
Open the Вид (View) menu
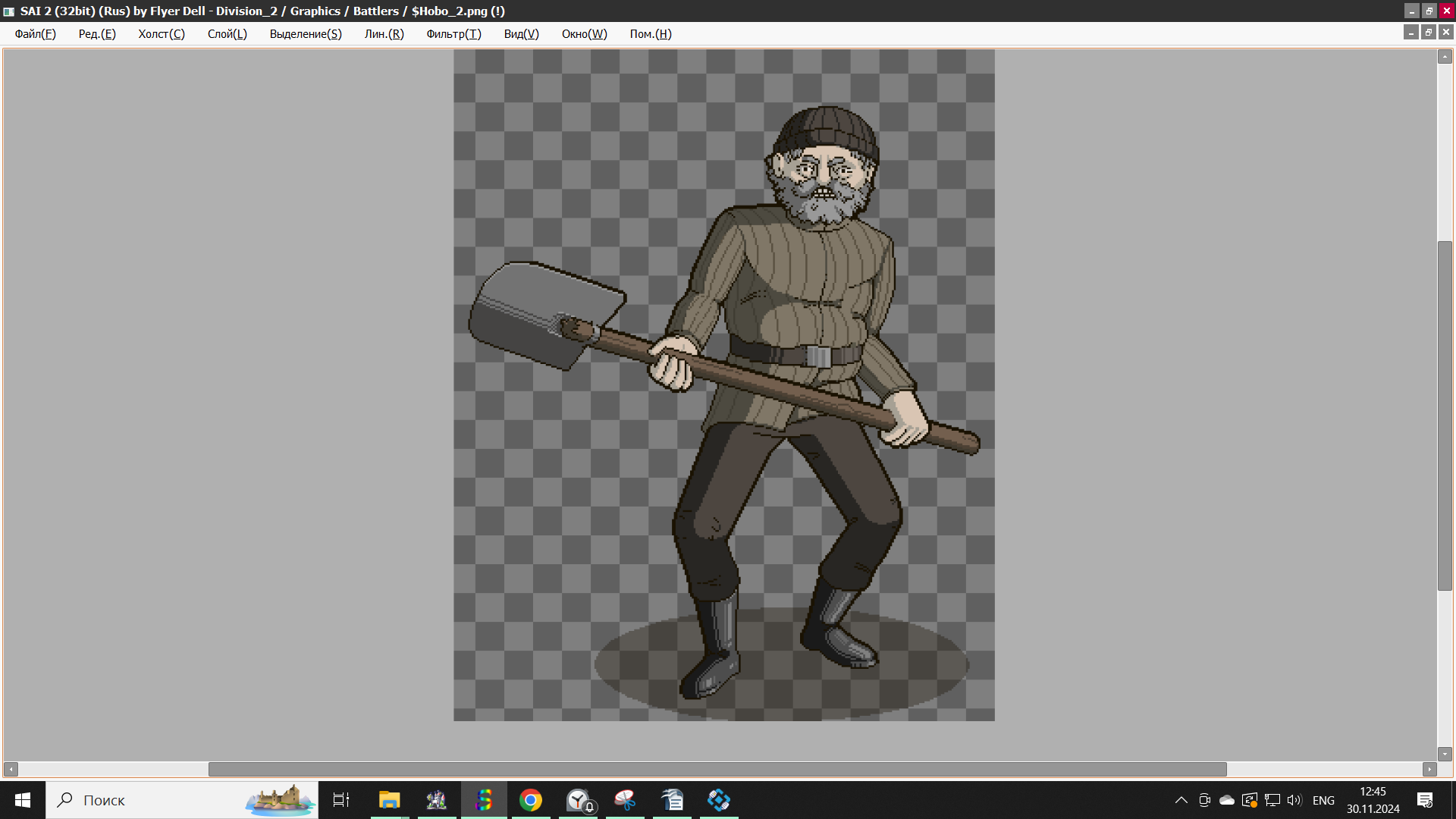click(x=521, y=34)
